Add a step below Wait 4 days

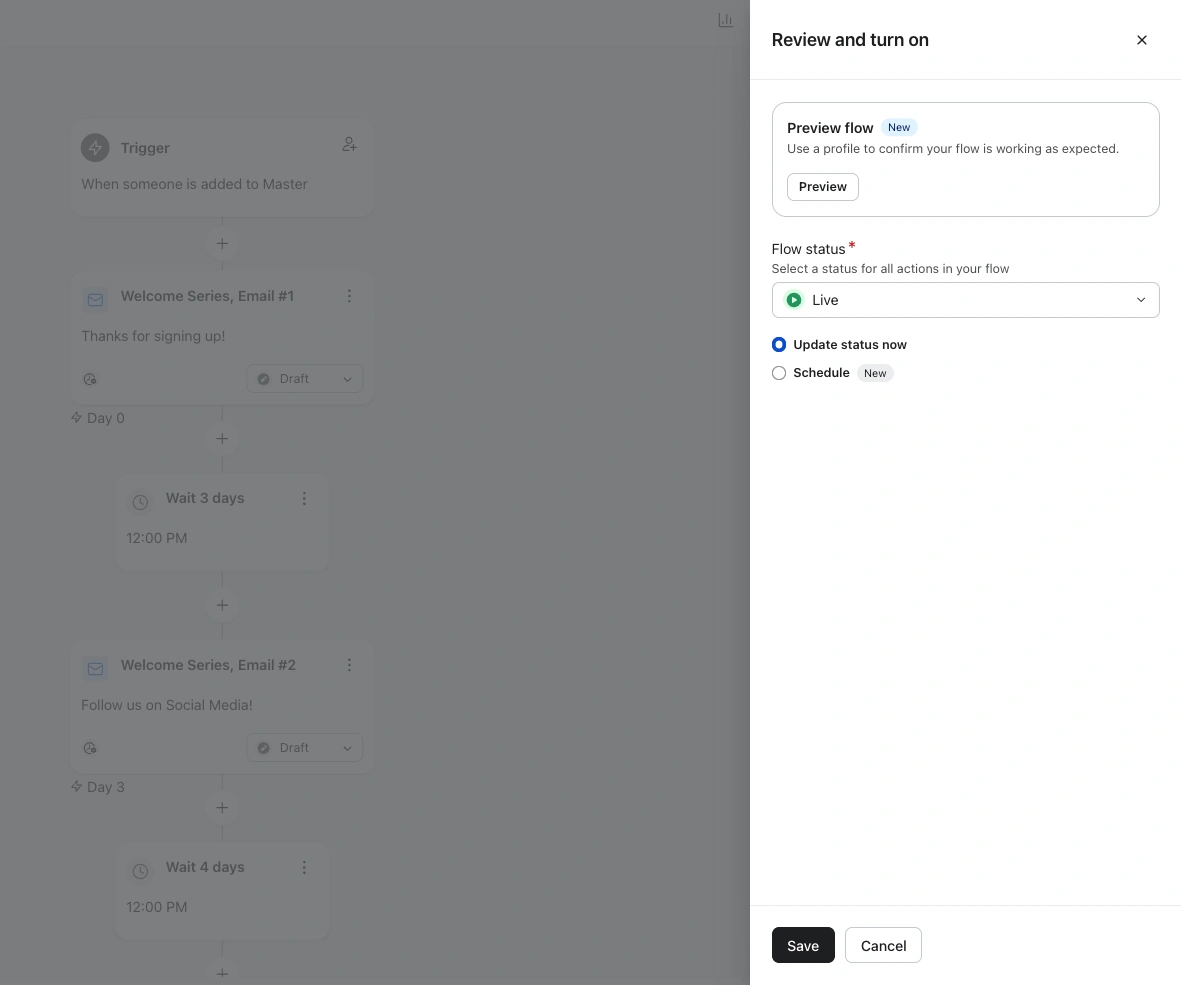[222, 973]
